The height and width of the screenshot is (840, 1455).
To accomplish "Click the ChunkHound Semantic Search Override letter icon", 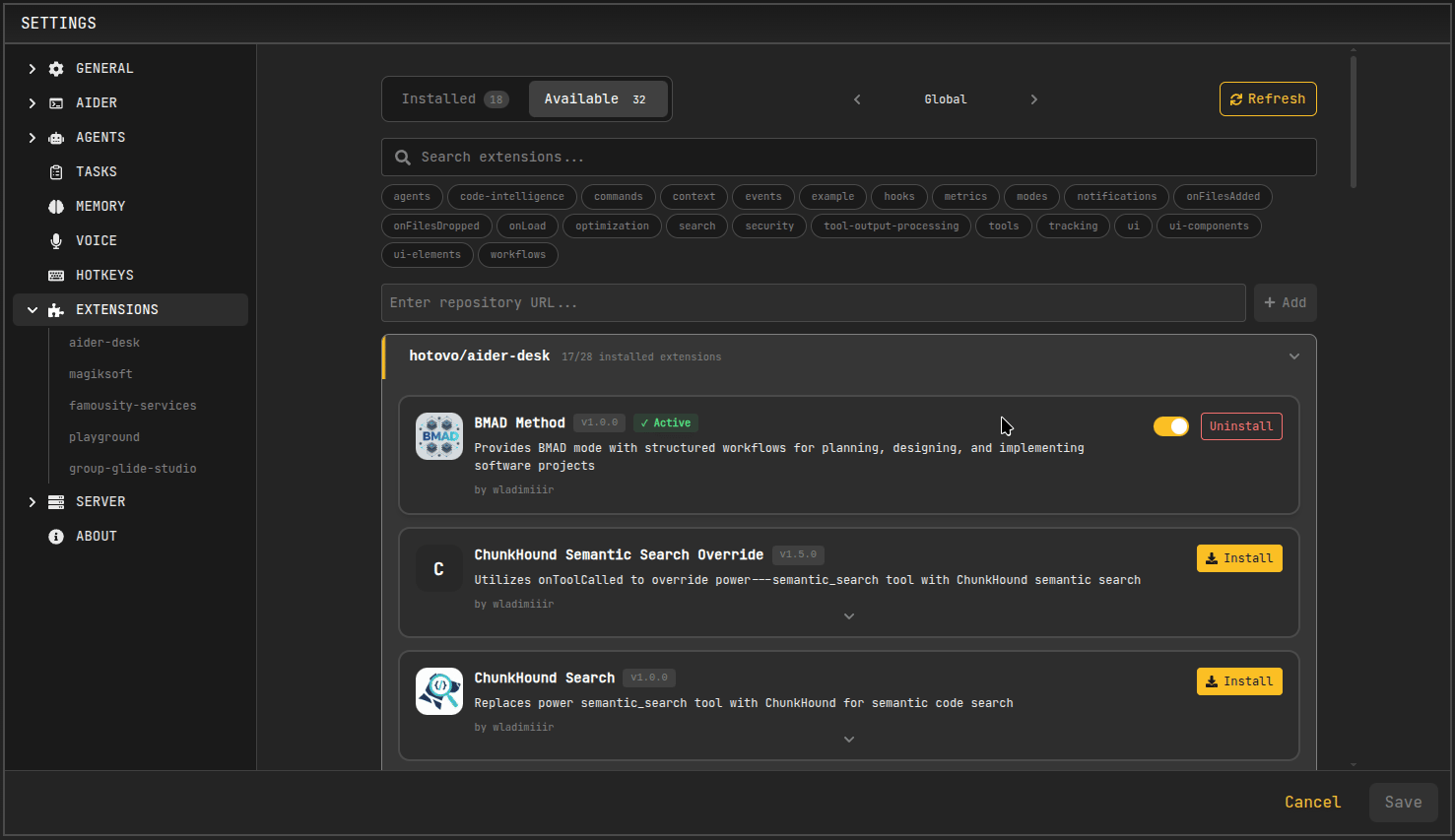I will (x=439, y=568).
